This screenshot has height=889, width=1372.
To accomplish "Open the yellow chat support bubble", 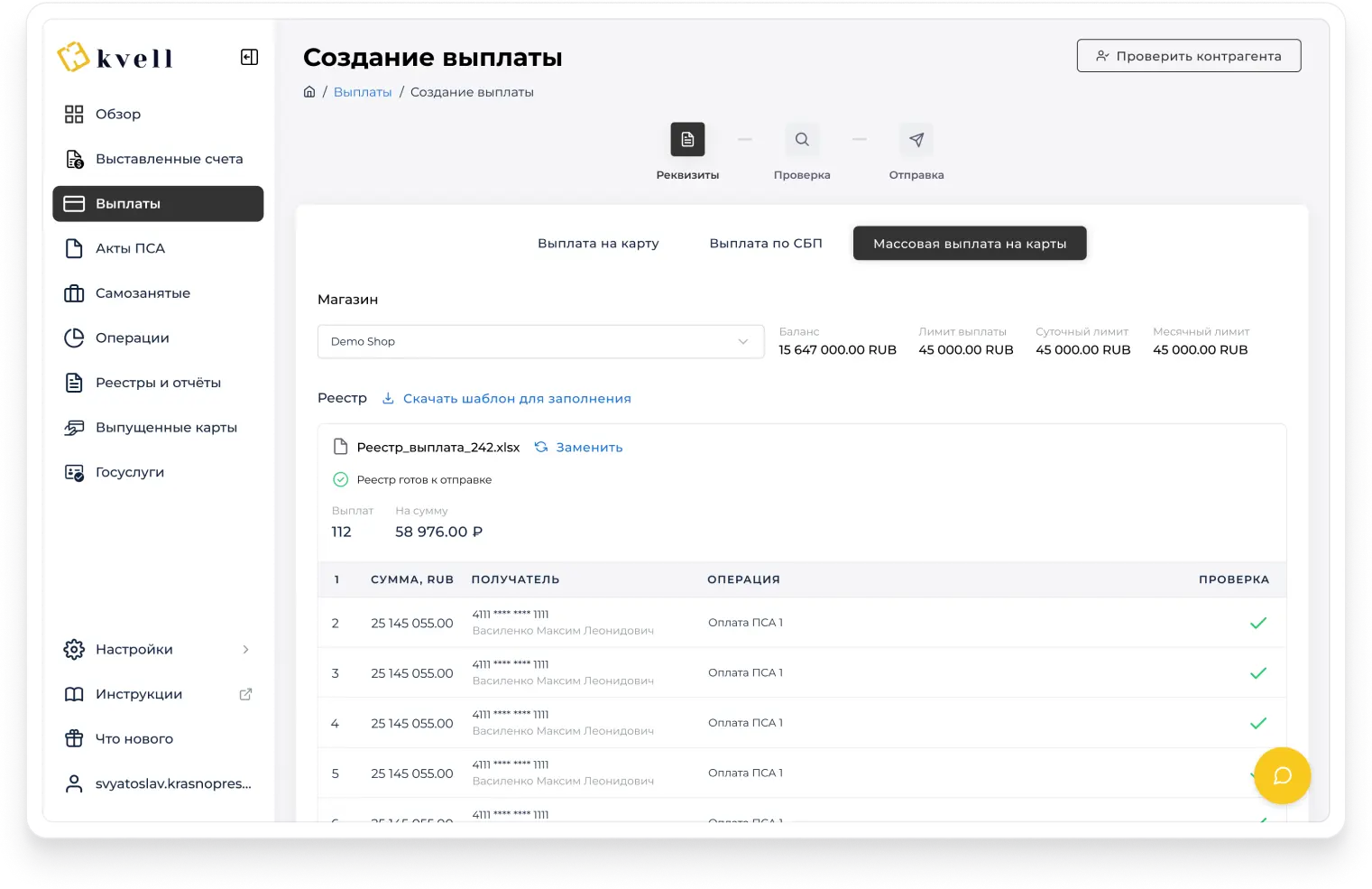I will [x=1282, y=776].
